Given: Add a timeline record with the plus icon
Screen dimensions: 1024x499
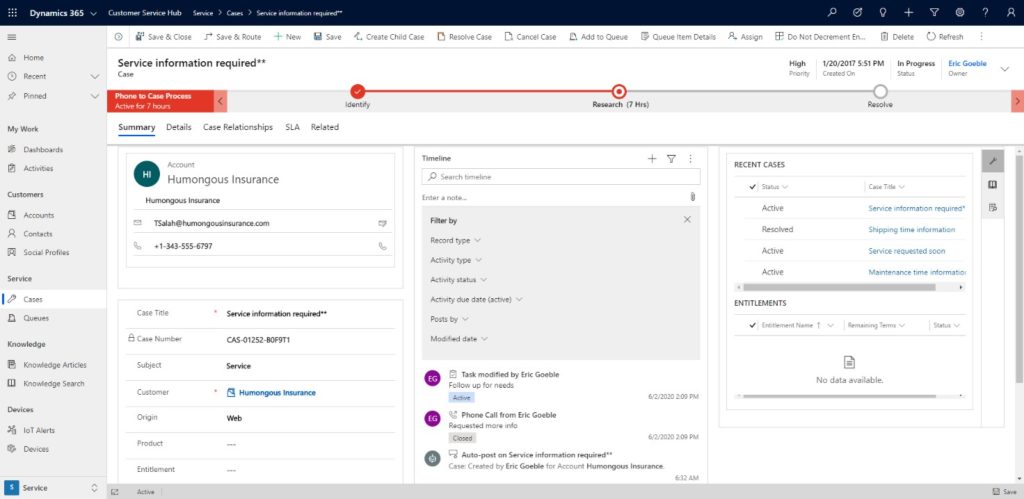Looking at the screenshot, I should [x=652, y=159].
